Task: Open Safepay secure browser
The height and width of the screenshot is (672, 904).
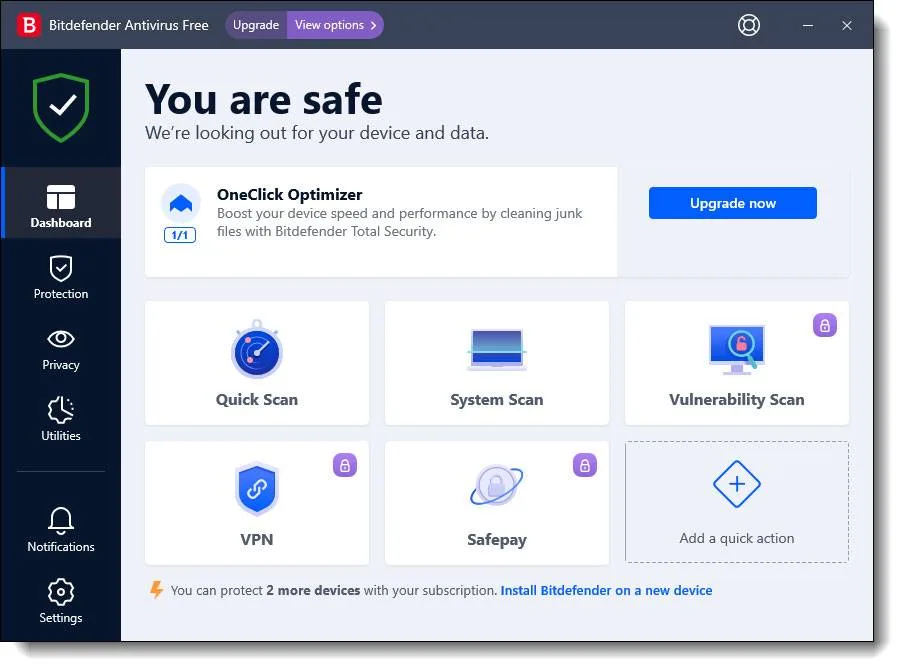Action: 496,502
